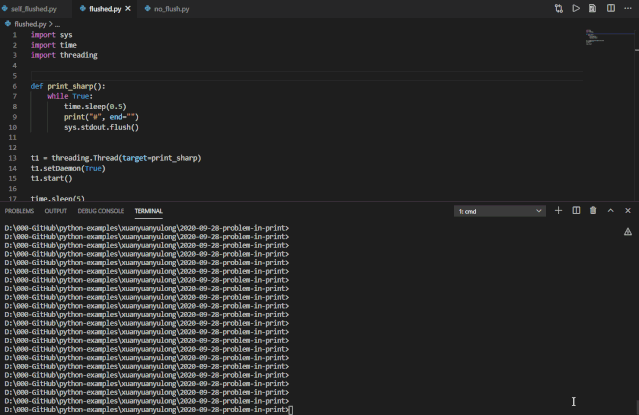
Task: Maximize the panel with the up chevron
Action: coord(611,211)
